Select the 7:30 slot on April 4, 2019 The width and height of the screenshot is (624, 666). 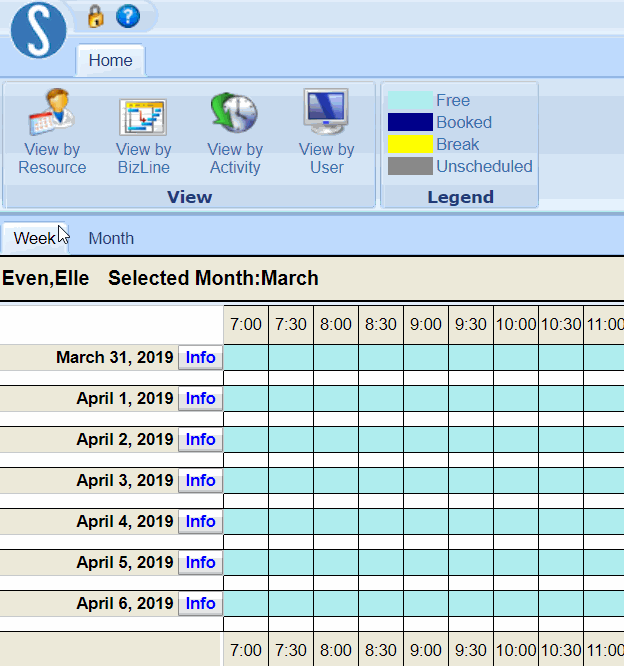(291, 522)
